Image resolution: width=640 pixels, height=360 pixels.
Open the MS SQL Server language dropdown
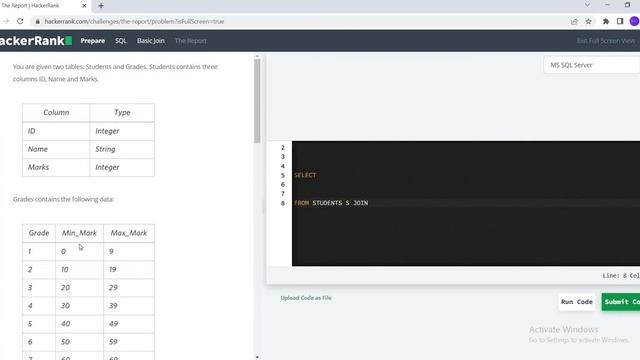coord(591,65)
